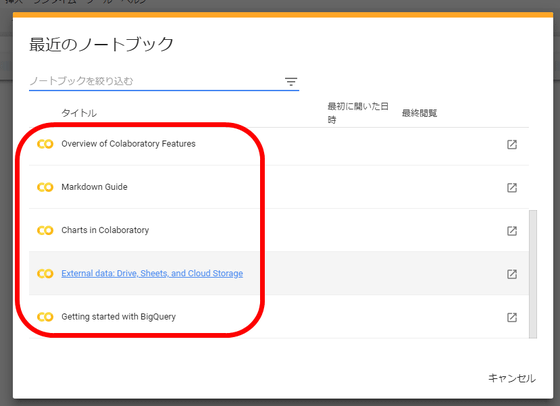Click the notebook list vertical scrollbar
Screen dimensions: 560x406
pyautogui.click(x=533, y=274)
